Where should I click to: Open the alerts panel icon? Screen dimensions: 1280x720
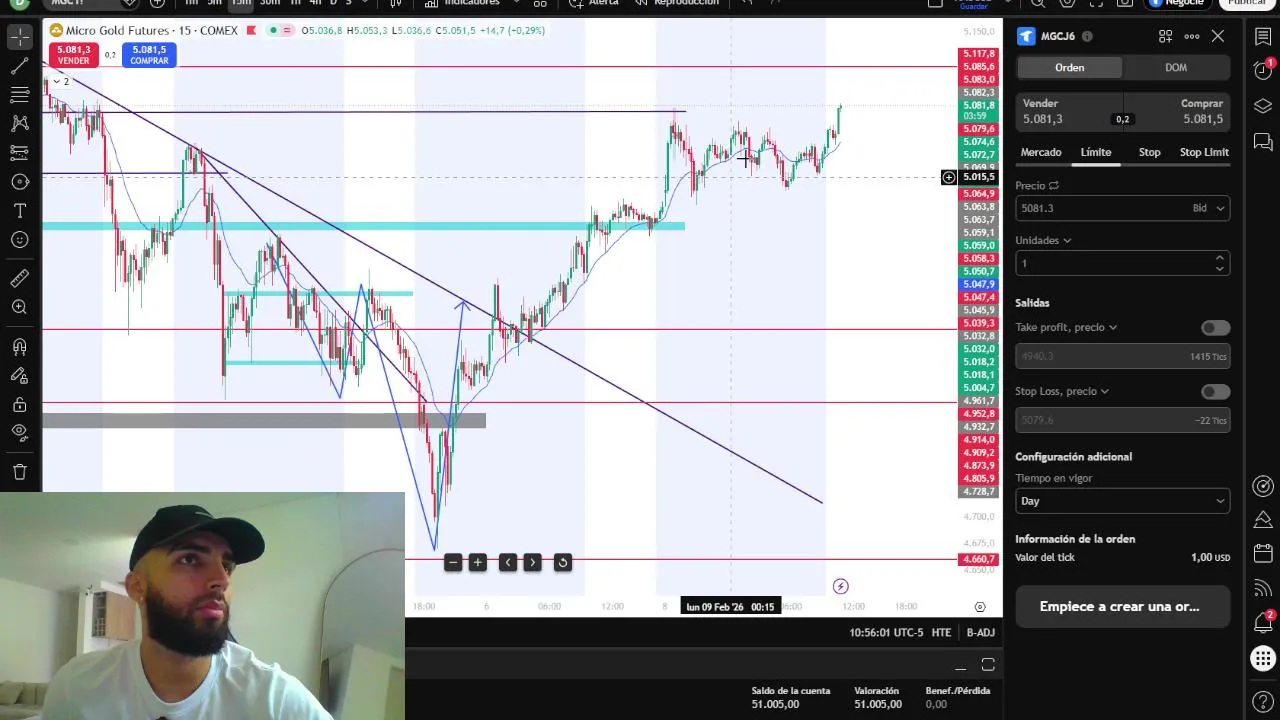tap(1263, 70)
